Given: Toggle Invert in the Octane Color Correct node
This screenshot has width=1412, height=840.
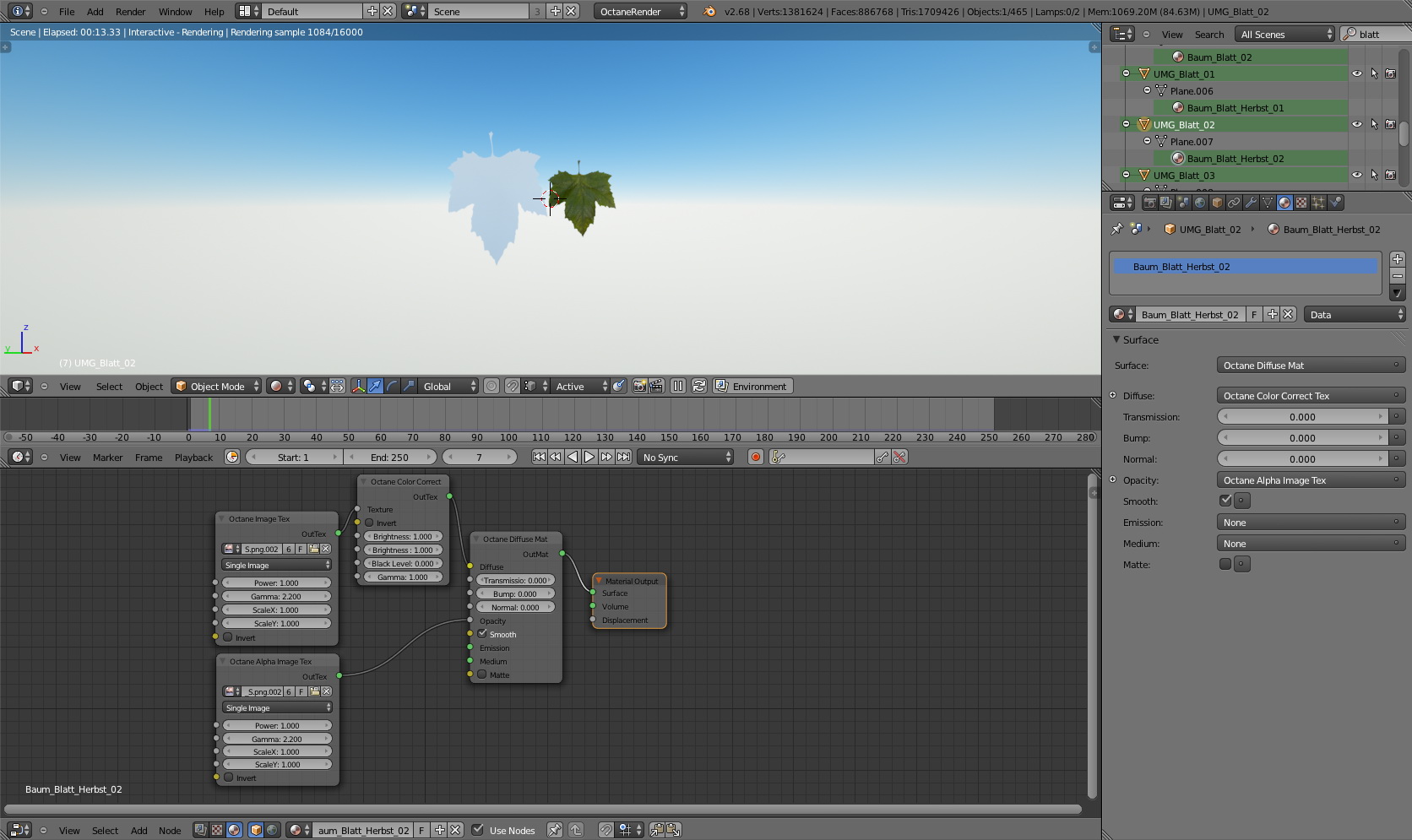Looking at the screenshot, I should (369, 523).
